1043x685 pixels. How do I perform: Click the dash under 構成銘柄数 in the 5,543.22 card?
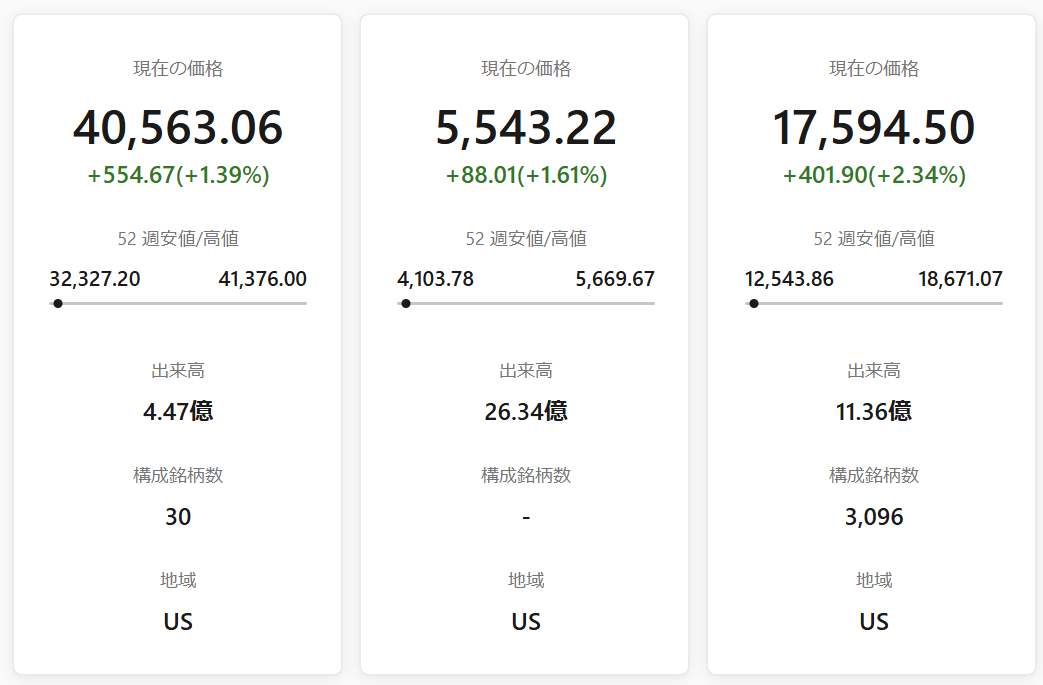[x=526, y=517]
